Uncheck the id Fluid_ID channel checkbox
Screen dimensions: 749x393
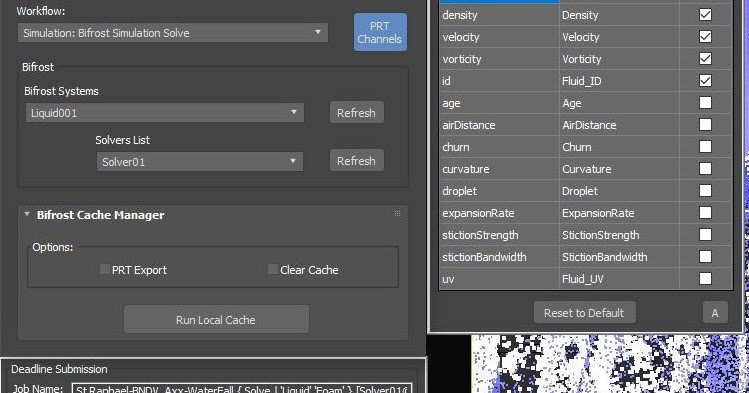pos(705,81)
